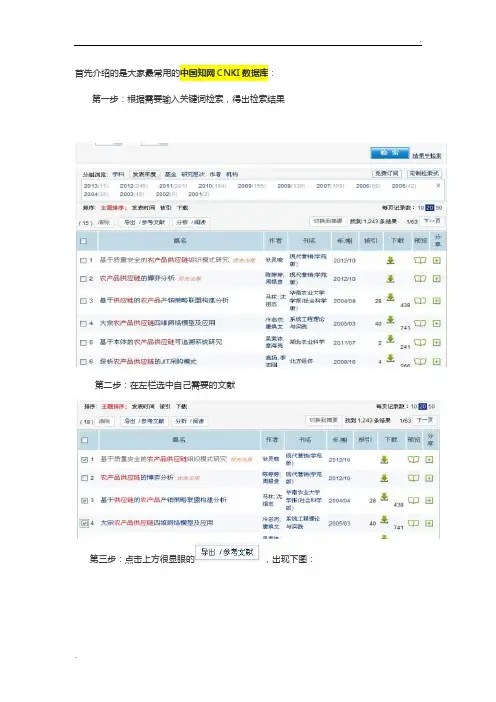496x702 pixels.
Task: Click 免费订阅 button
Action: 387,173
